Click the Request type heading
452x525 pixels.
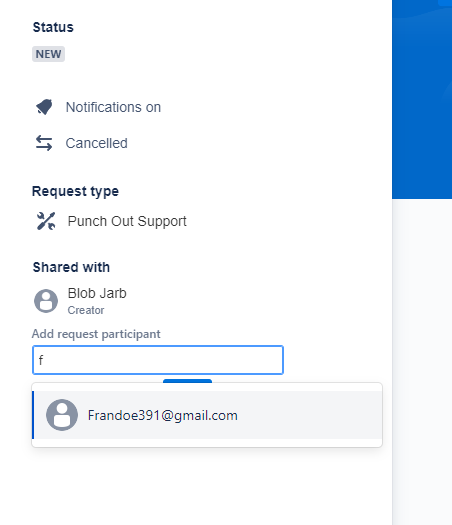tap(75, 191)
